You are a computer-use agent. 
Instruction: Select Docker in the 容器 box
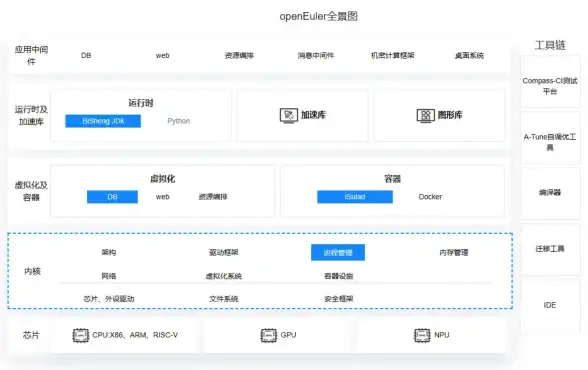pyautogui.click(x=430, y=197)
